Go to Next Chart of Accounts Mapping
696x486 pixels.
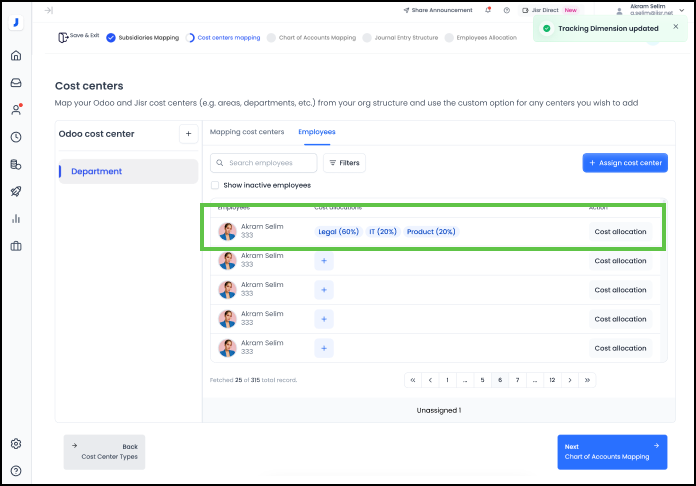coord(612,452)
